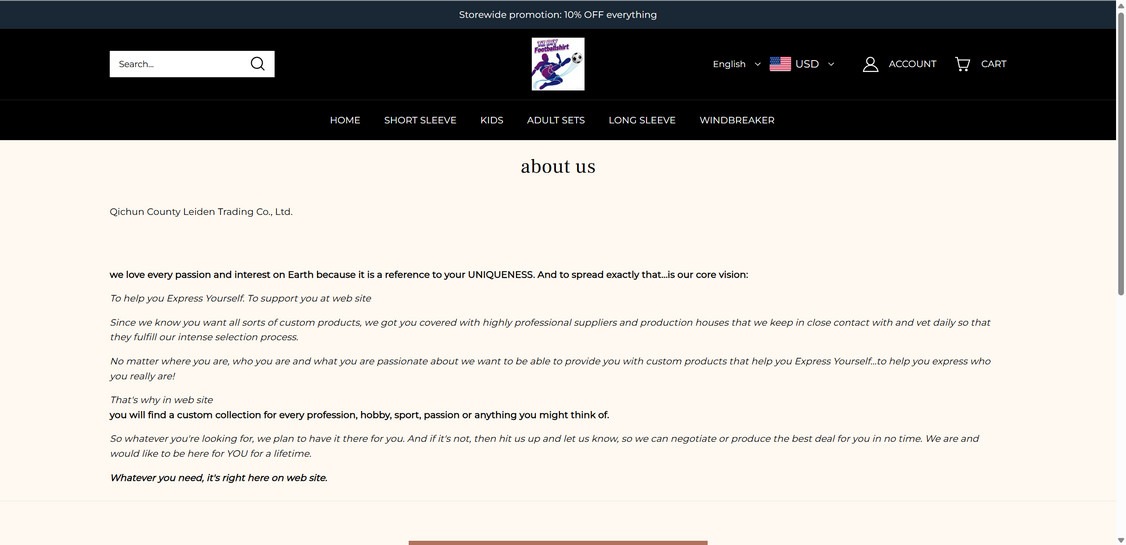The height and width of the screenshot is (545, 1126).
Task: Click the 'That's why in web site' line
Action: click(x=162, y=400)
